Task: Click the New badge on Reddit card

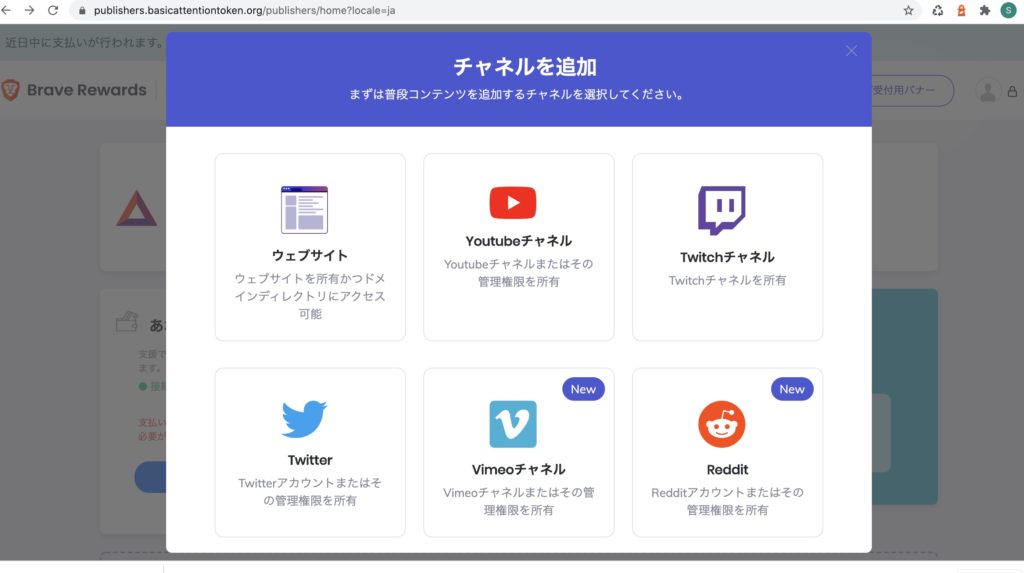Action: 792,389
